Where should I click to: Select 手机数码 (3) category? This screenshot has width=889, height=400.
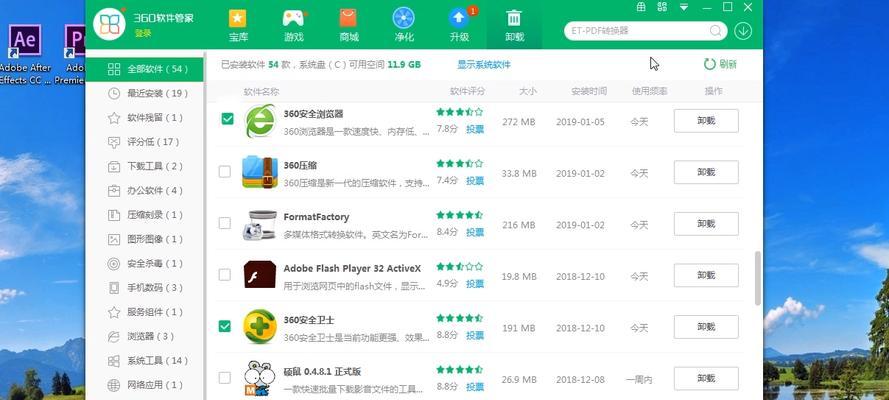[145, 288]
